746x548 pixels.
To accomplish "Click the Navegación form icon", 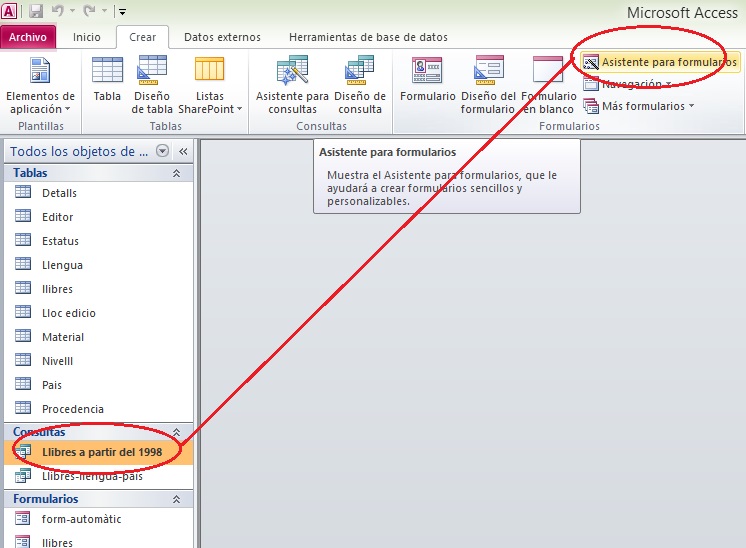I will pyautogui.click(x=591, y=84).
